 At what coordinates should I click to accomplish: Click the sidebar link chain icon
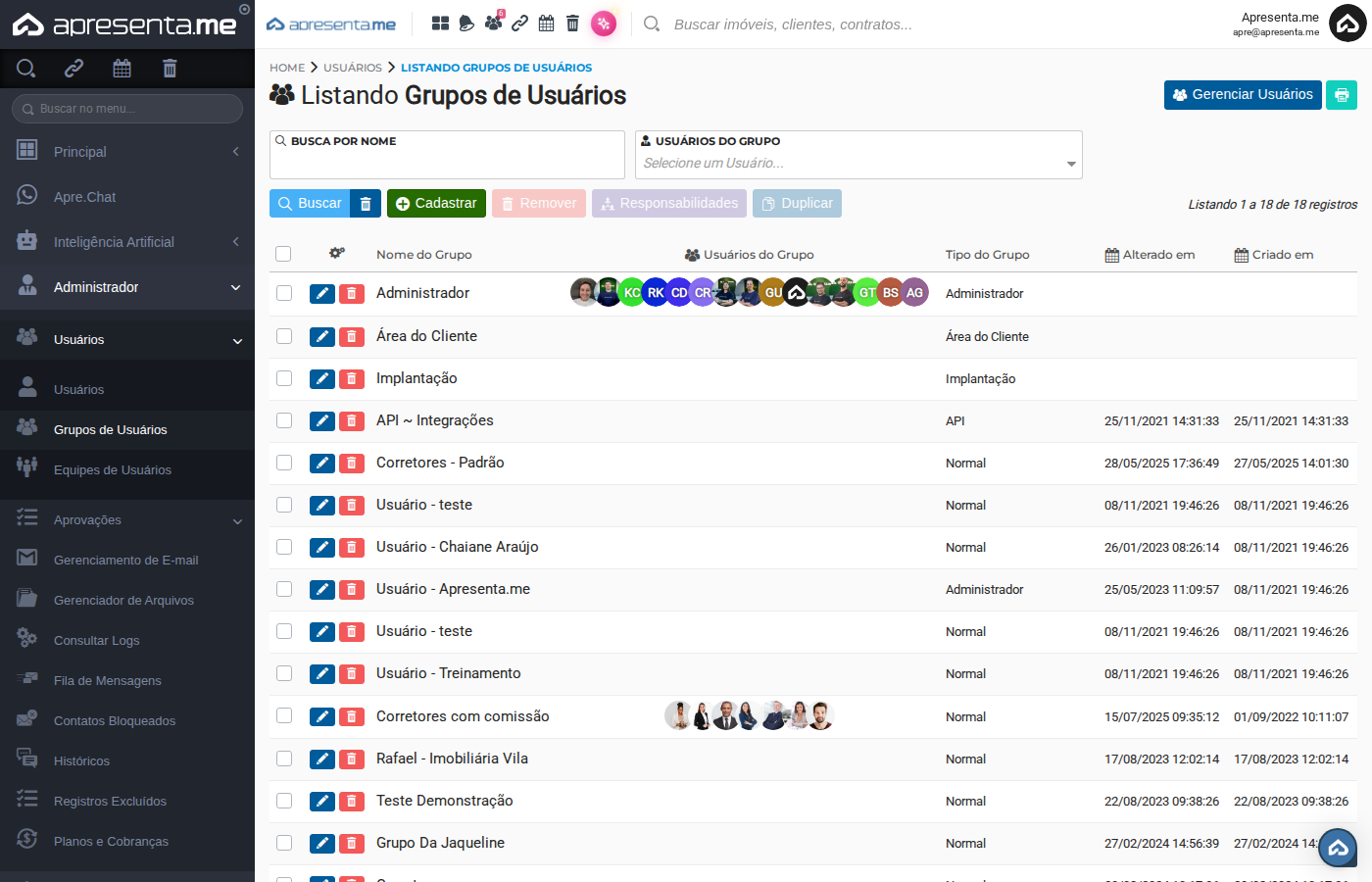tap(73, 68)
